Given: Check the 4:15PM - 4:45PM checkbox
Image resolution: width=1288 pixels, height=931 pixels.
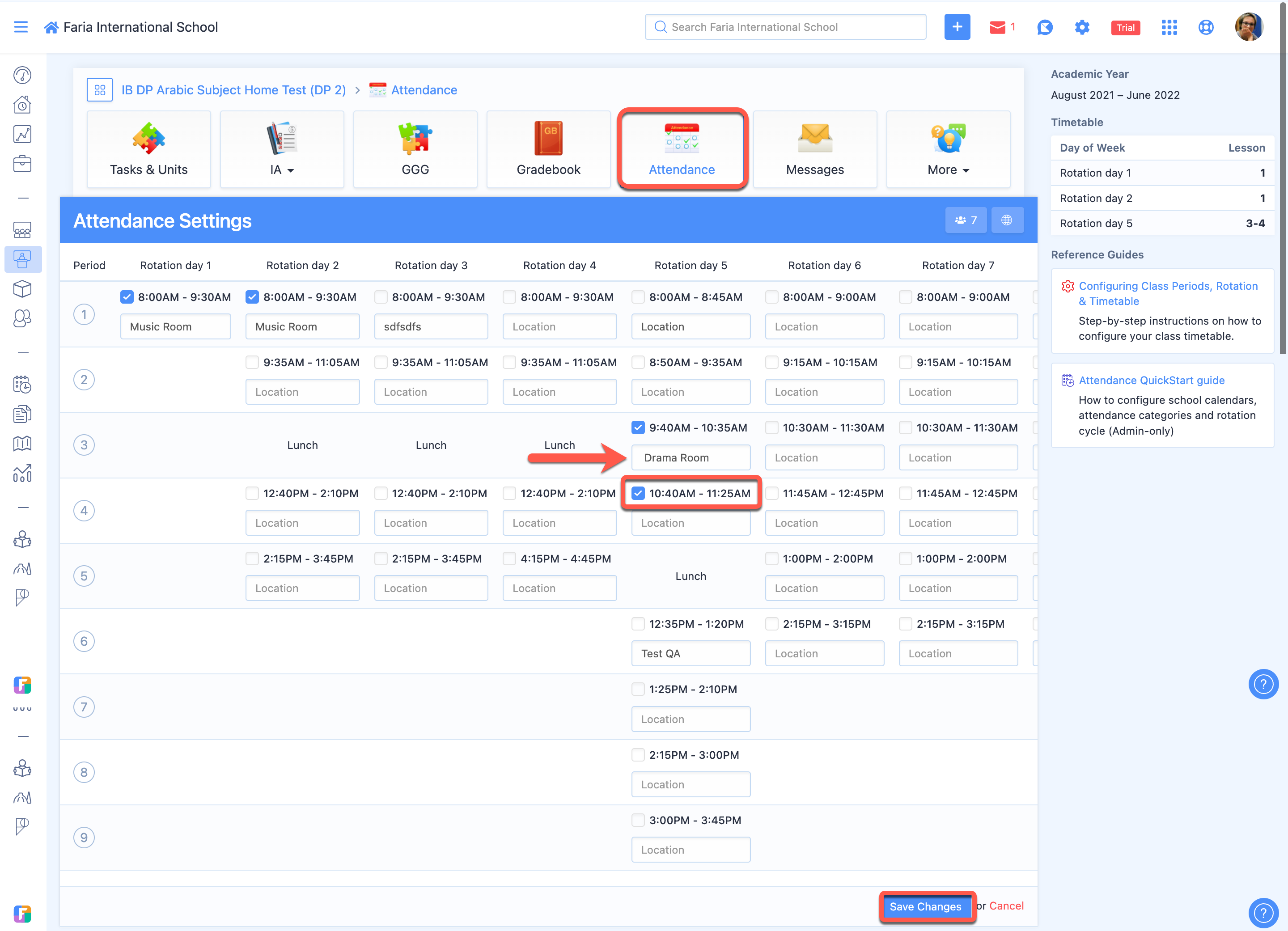Looking at the screenshot, I should (509, 559).
